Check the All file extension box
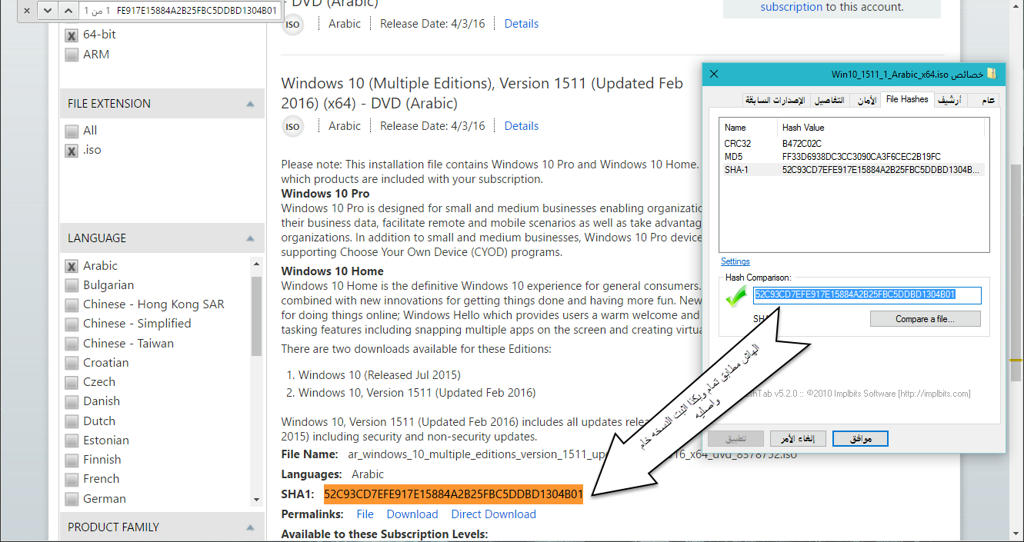The width and height of the screenshot is (1024, 542). point(72,131)
